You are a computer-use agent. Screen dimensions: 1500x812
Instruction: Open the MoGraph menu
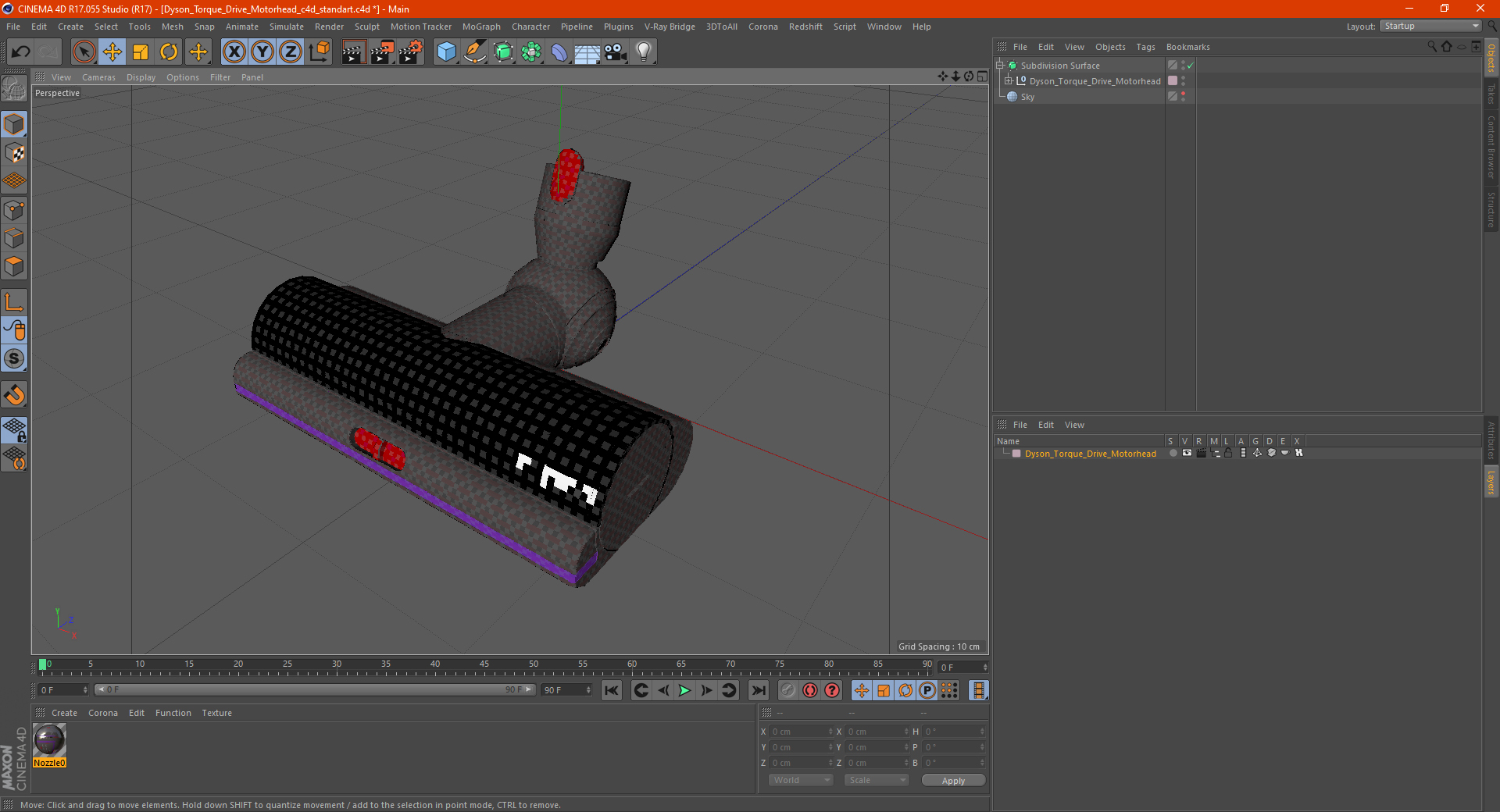[x=481, y=27]
